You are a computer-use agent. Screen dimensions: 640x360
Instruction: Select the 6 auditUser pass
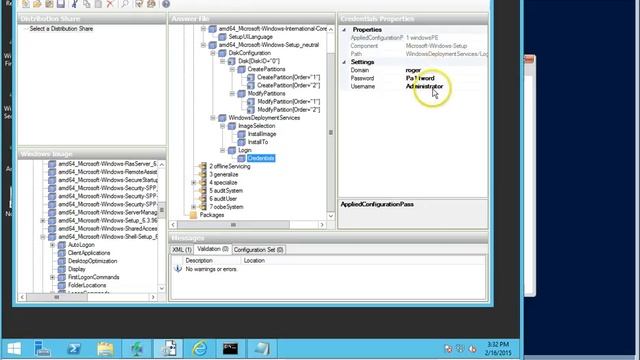point(223,199)
